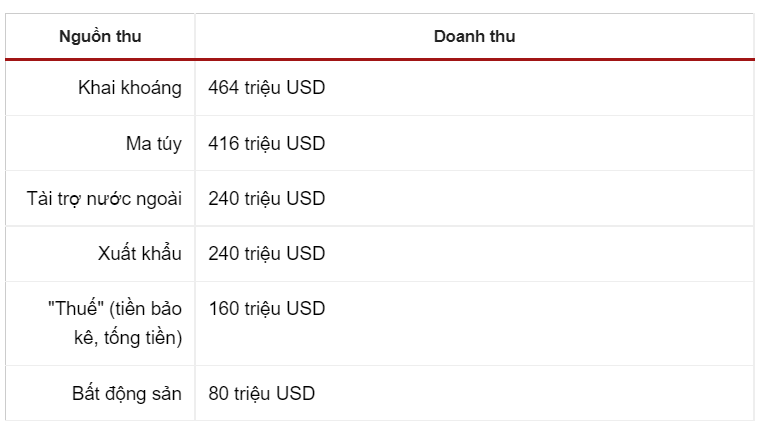Select the "Thuế" (tiền bảo kê) cell

tap(115, 308)
